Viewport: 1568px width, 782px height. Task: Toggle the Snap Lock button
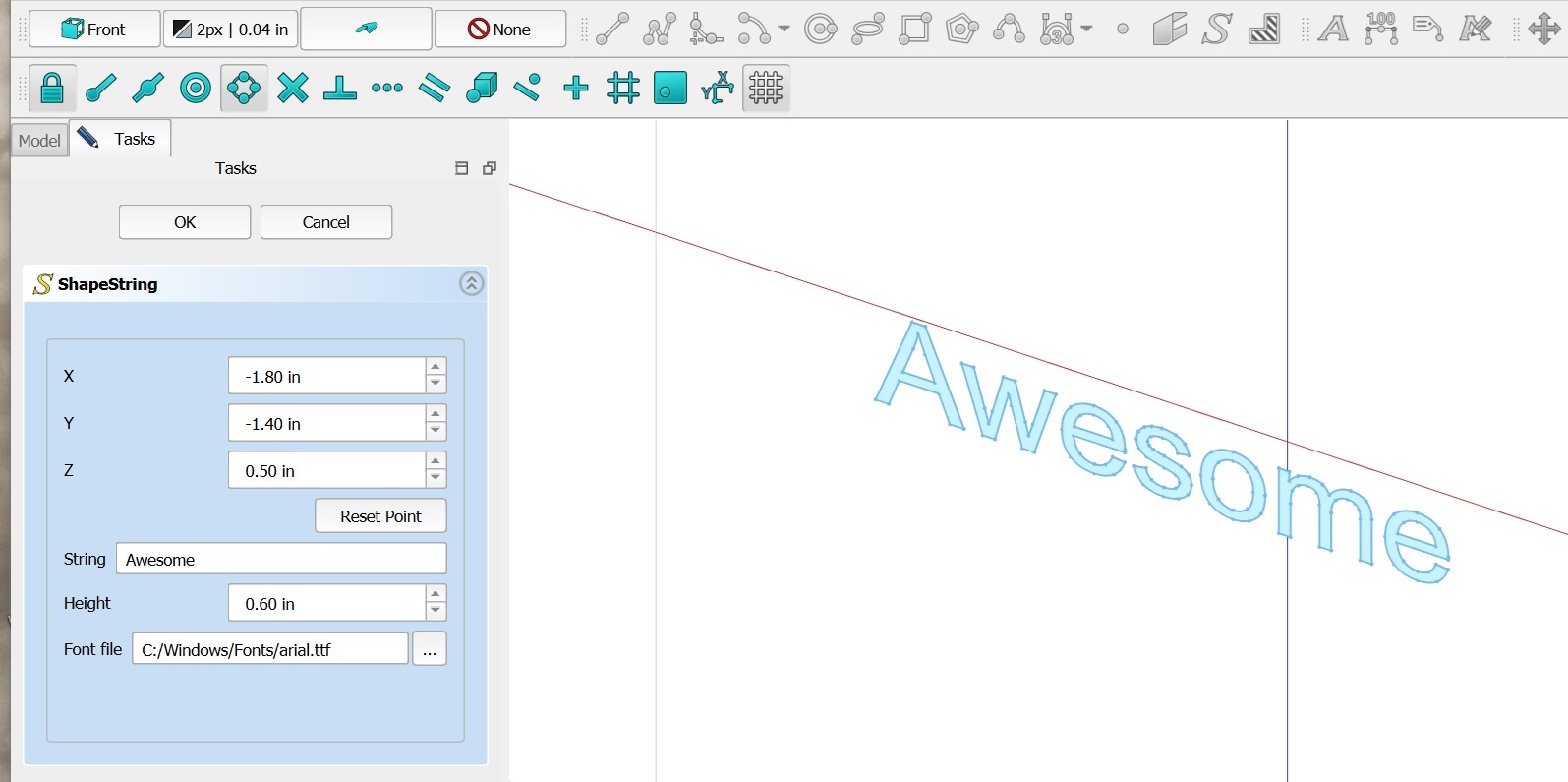(52, 89)
